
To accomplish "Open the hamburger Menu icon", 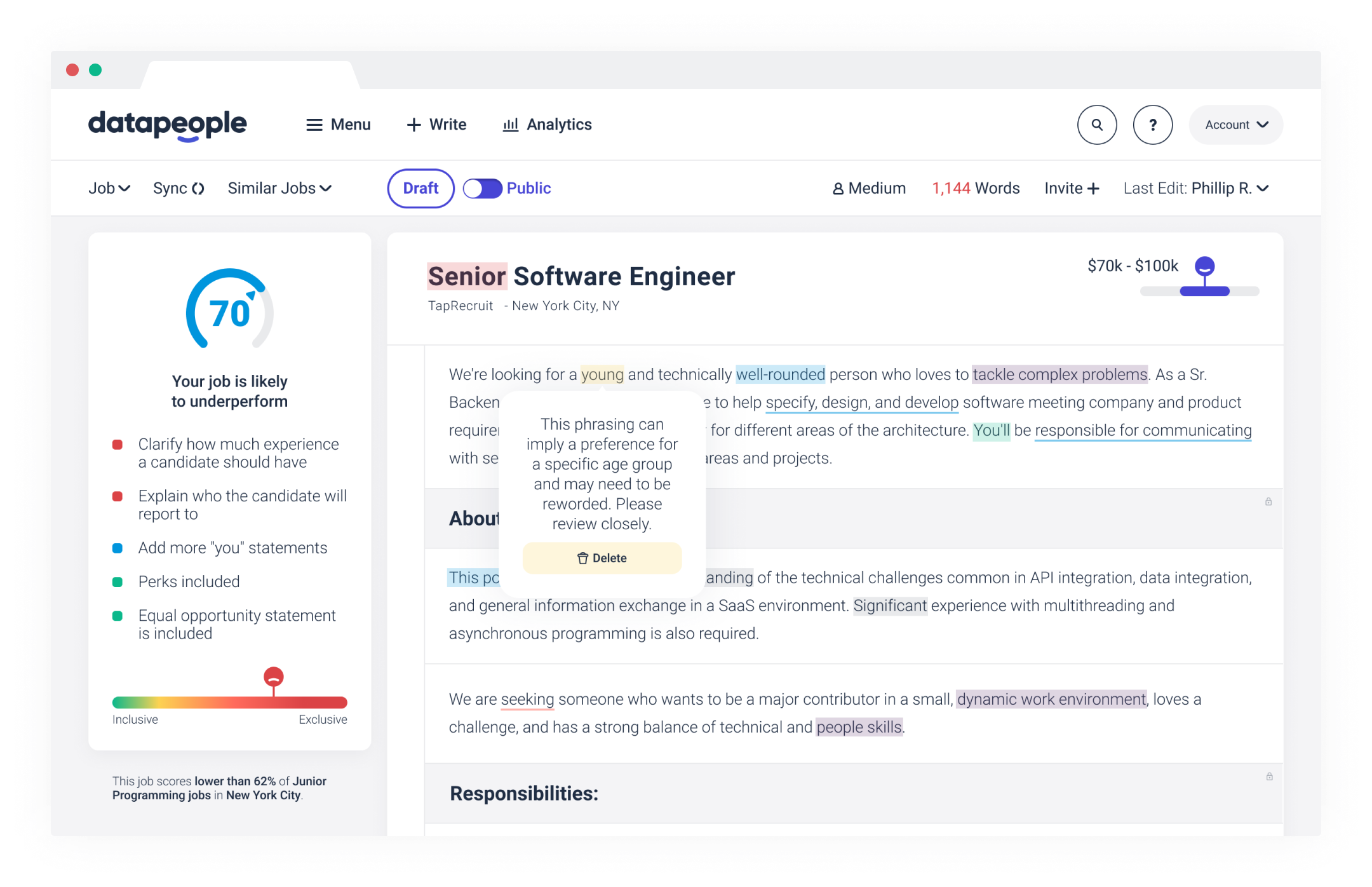I will click(314, 125).
